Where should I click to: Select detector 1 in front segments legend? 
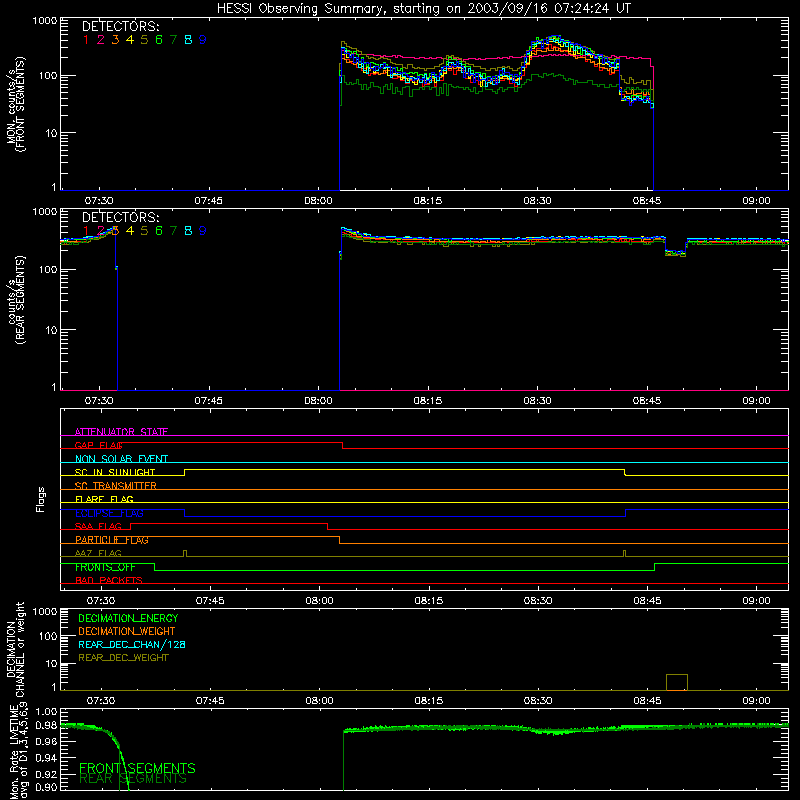(86, 40)
